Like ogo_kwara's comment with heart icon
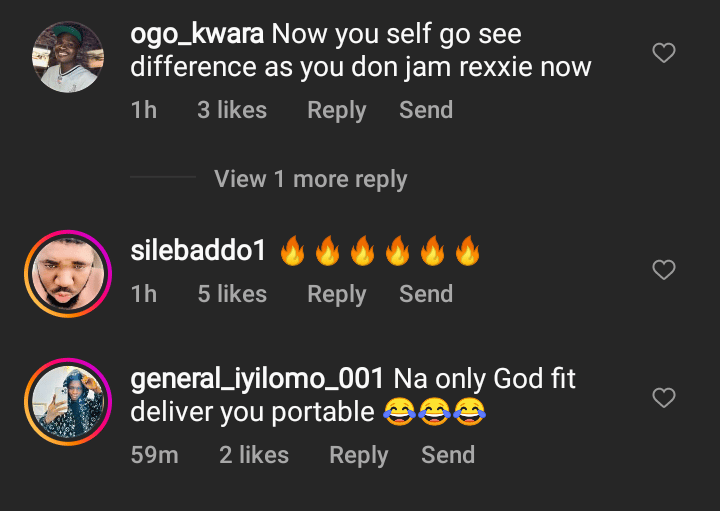 (664, 53)
